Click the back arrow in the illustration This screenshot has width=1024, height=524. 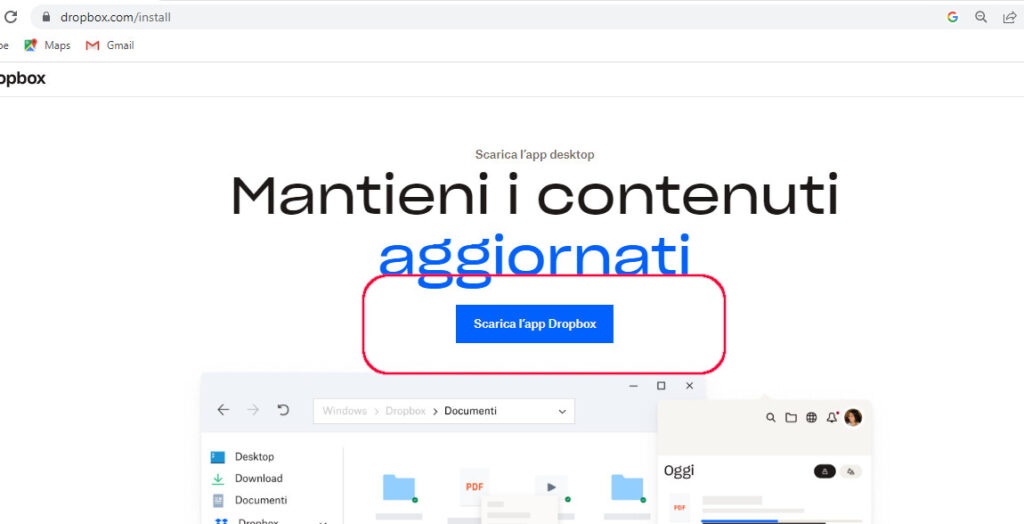(223, 410)
